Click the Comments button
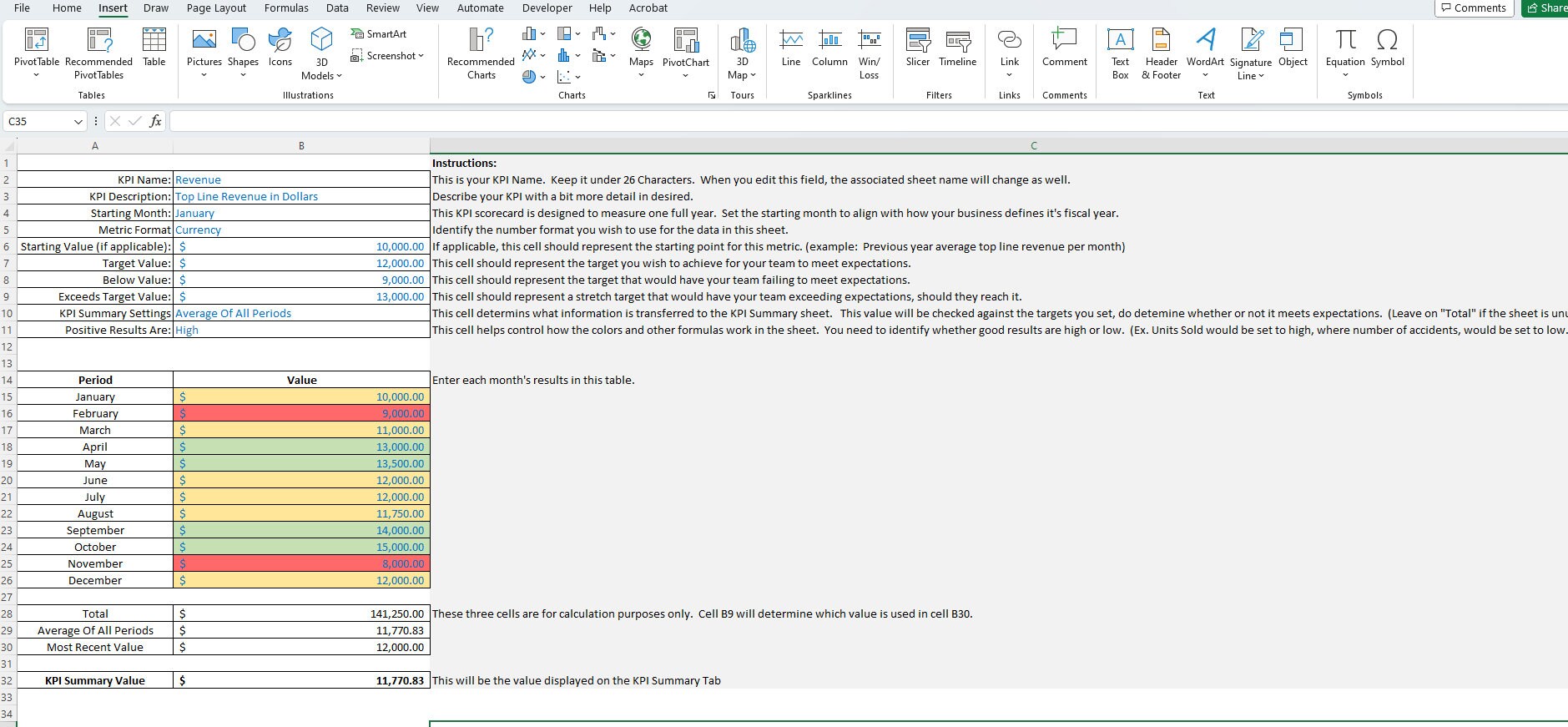This screenshot has width=1568, height=727. pos(1474,8)
